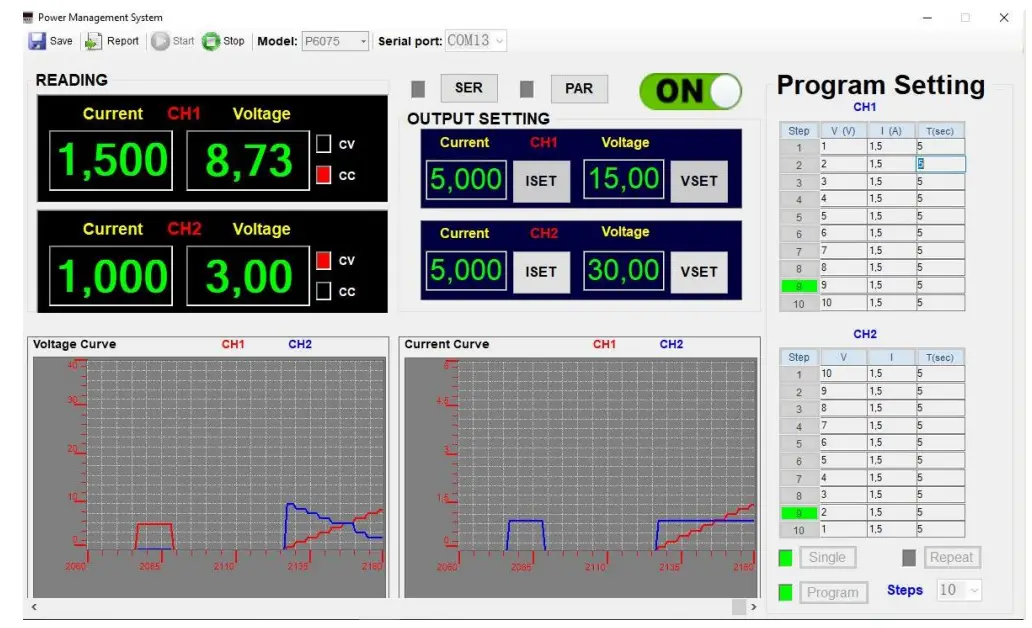
Task: Click CH1 output current field 5,000
Action: click(x=466, y=180)
